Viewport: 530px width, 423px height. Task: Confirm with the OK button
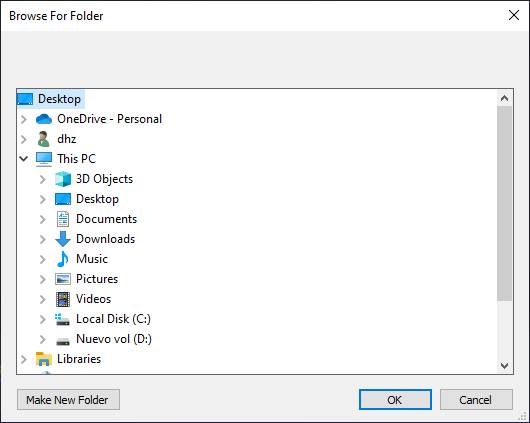(x=395, y=400)
